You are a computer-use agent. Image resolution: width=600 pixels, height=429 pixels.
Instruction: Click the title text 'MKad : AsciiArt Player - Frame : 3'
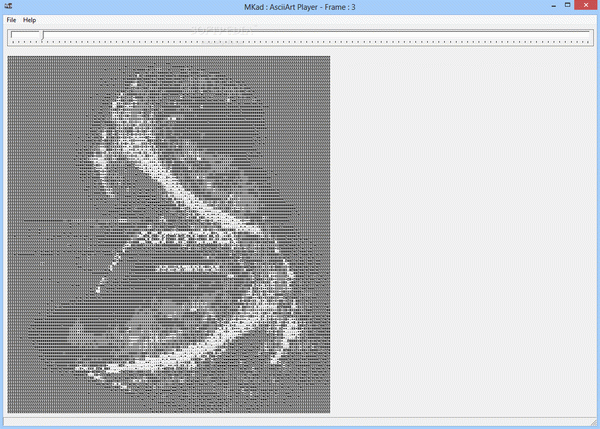pyautogui.click(x=300, y=7)
